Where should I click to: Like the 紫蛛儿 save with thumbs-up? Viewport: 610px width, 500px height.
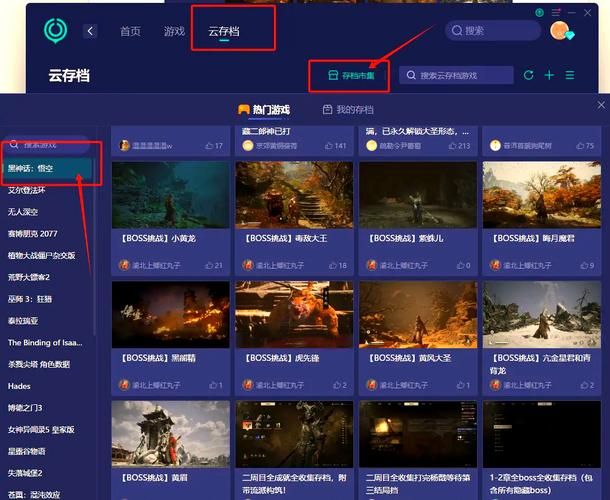[460, 265]
